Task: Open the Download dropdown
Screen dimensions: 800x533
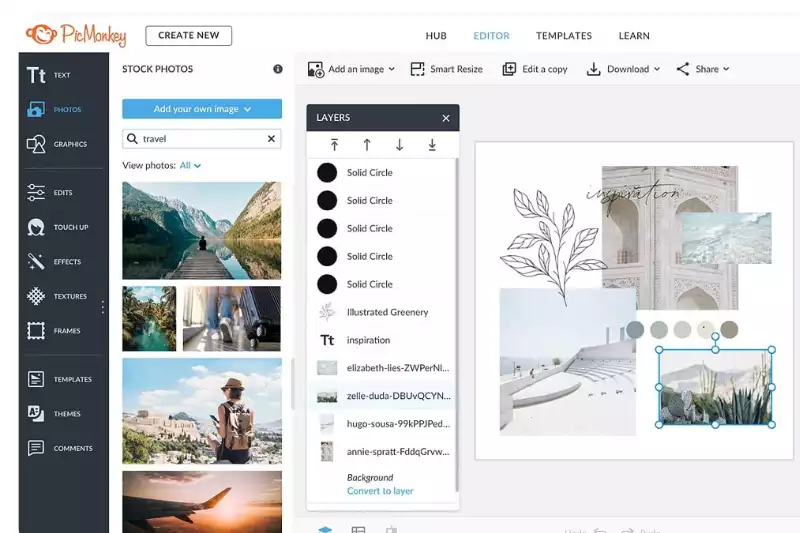Action: [623, 69]
